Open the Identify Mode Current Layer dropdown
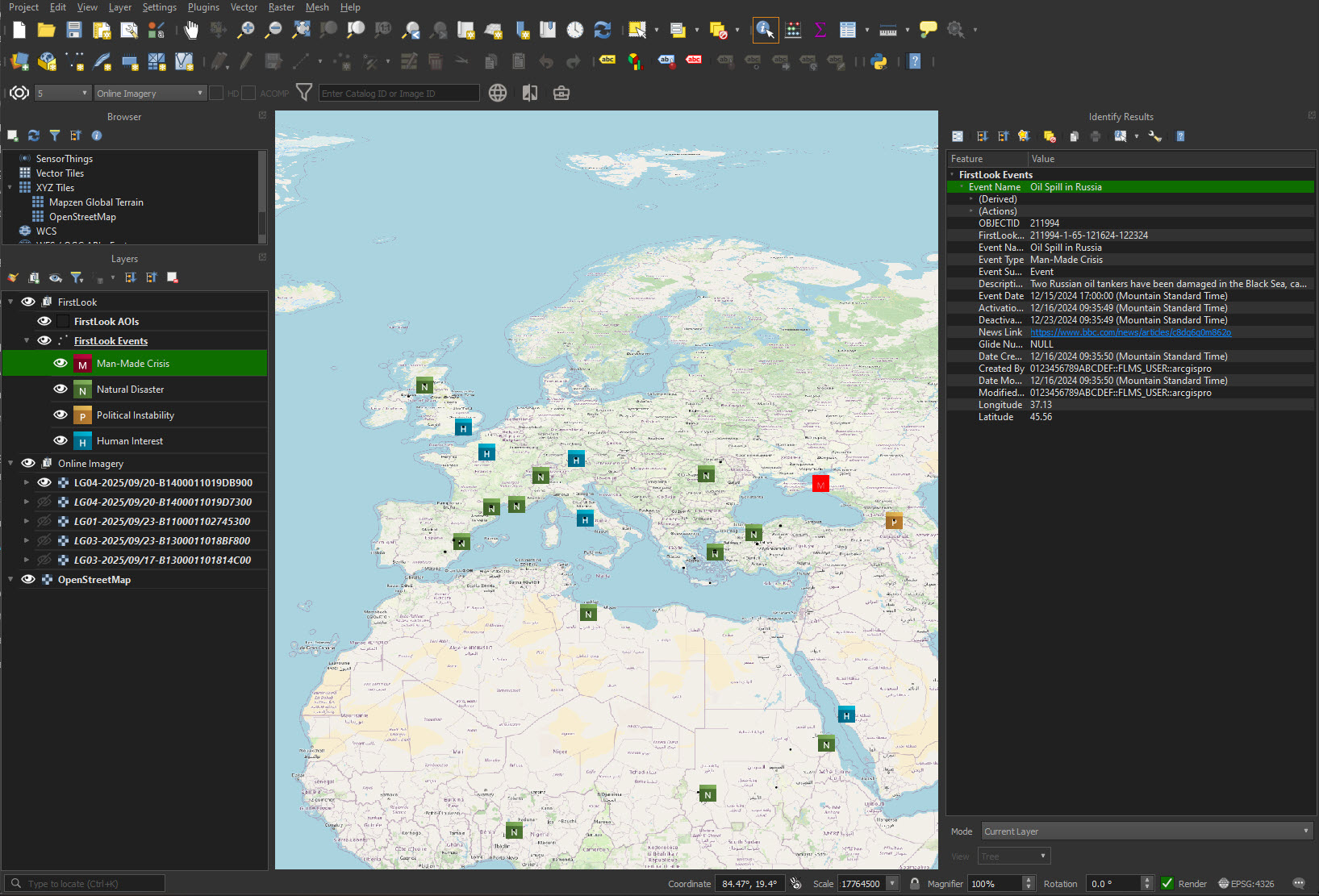The height and width of the screenshot is (896, 1319). click(1146, 831)
